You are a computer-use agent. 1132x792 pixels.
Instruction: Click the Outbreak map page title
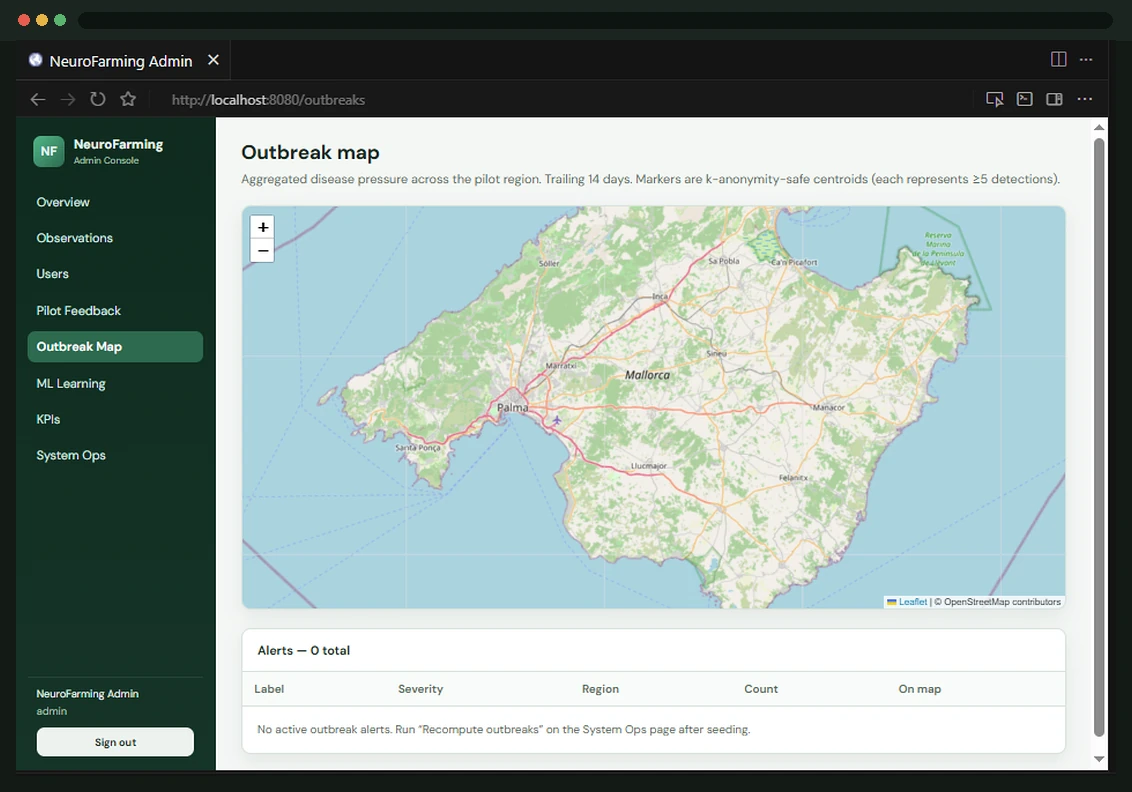point(310,152)
